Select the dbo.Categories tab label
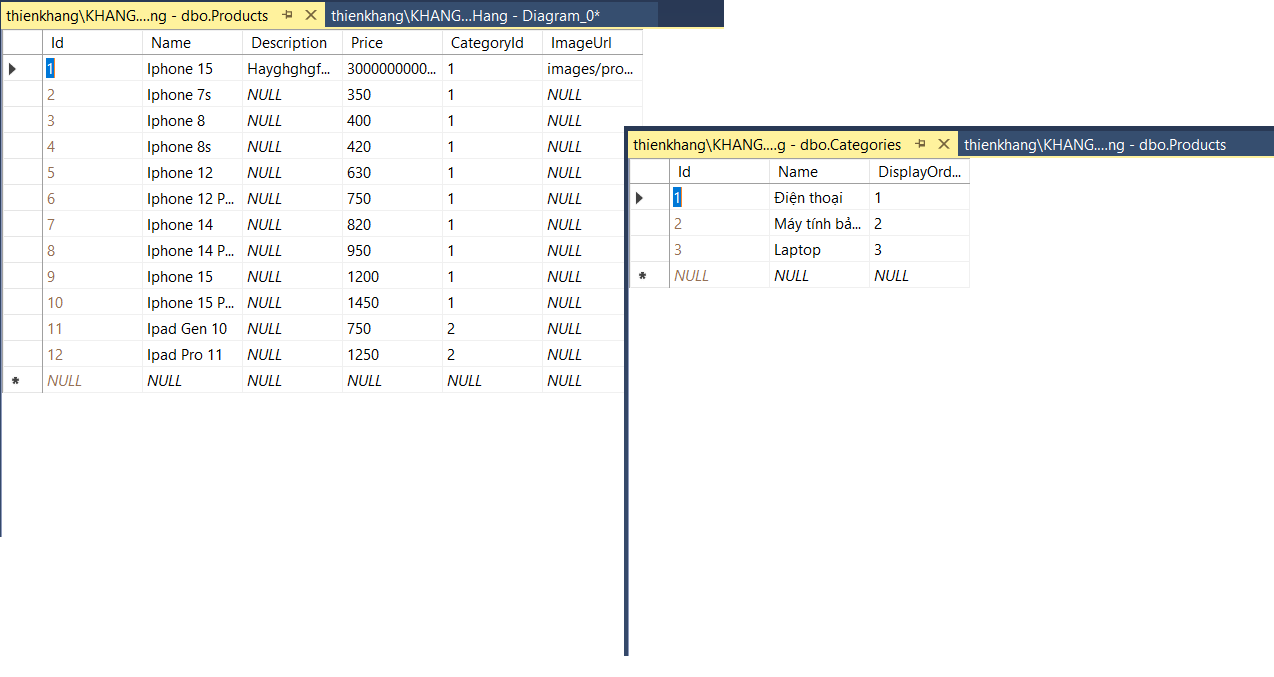1274x677 pixels. point(767,144)
